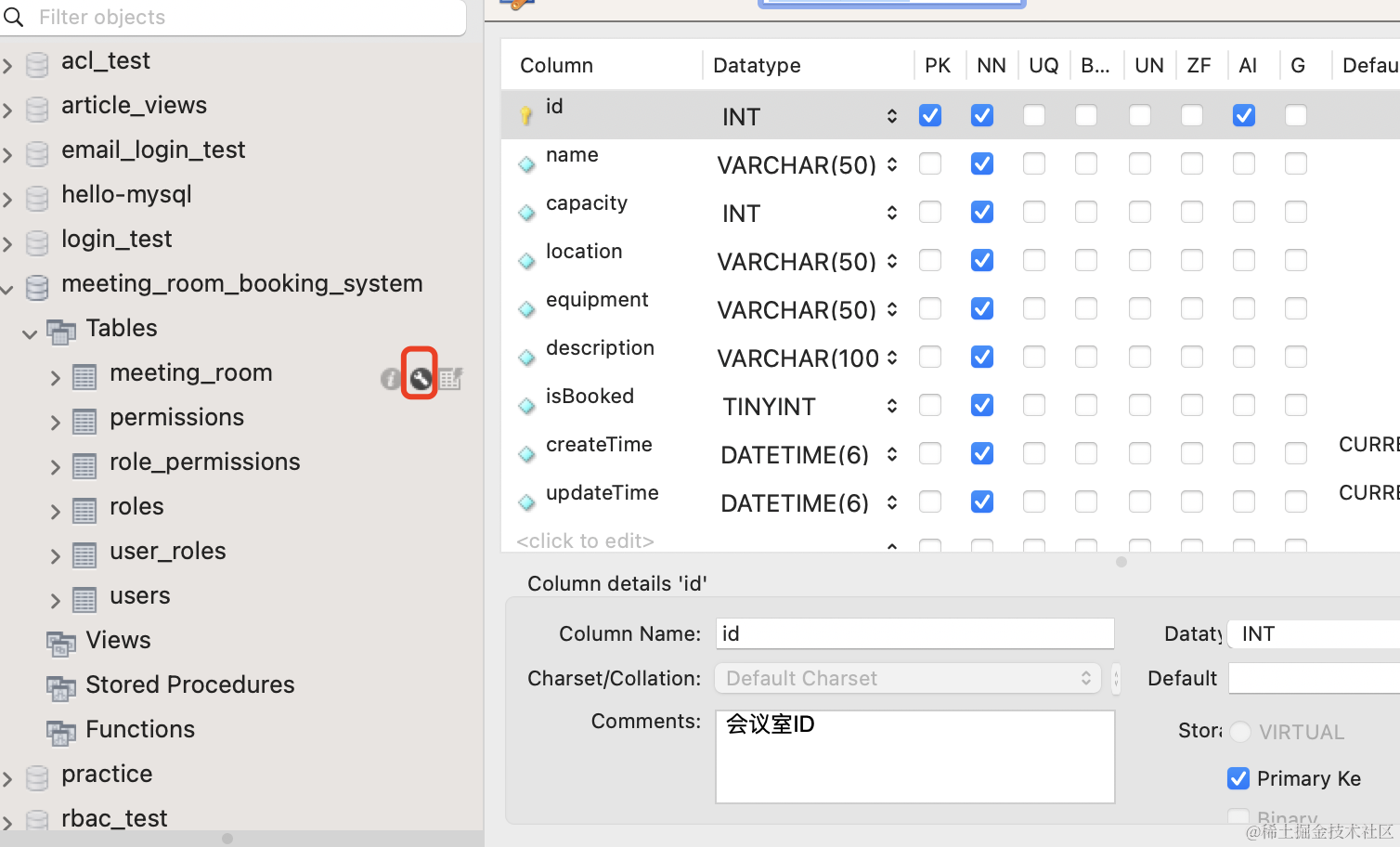This screenshot has height=847, width=1400.
Task: Toggle NN checkbox for the name column
Action: coord(982,163)
